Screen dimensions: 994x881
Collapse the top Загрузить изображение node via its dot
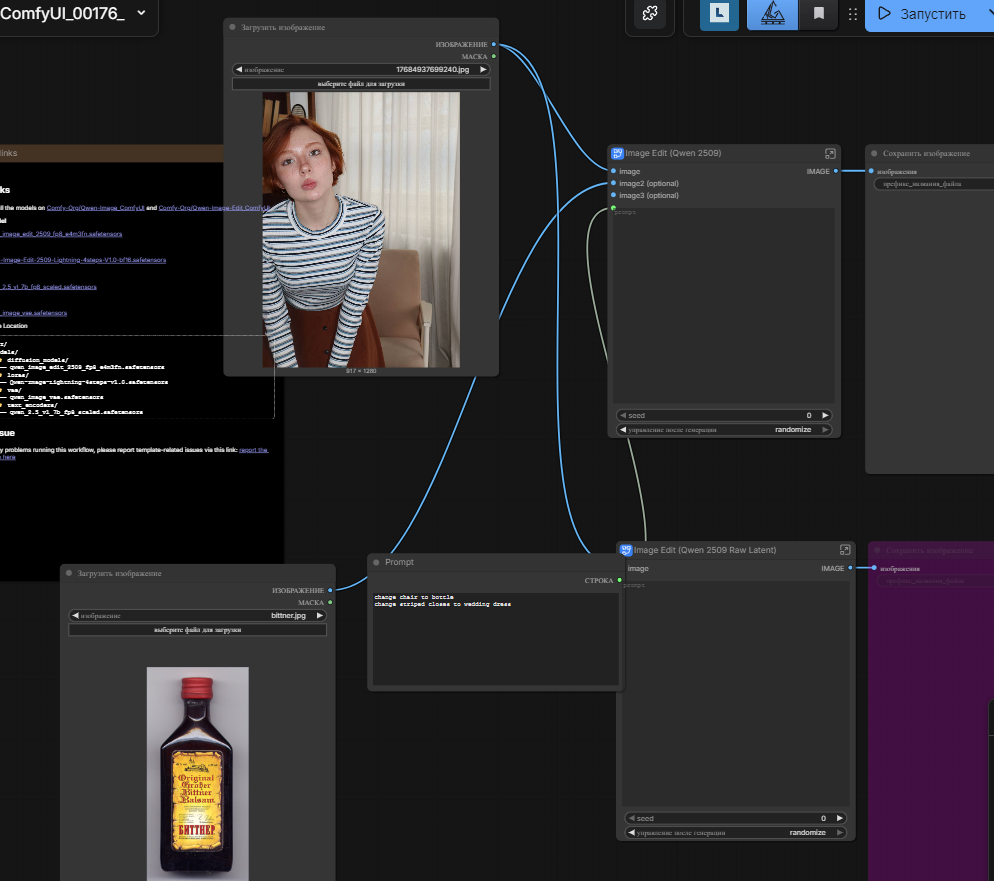[x=233, y=28]
